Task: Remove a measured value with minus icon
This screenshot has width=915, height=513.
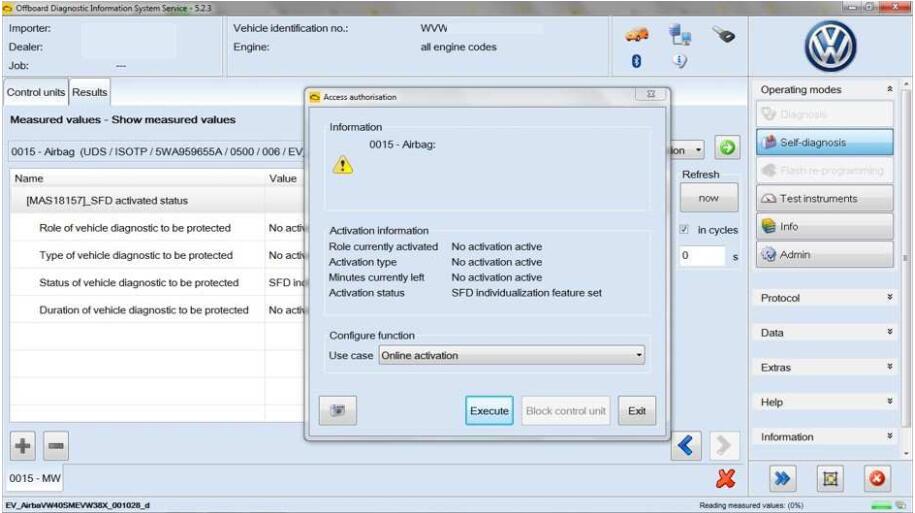Action: pyautogui.click(x=55, y=446)
